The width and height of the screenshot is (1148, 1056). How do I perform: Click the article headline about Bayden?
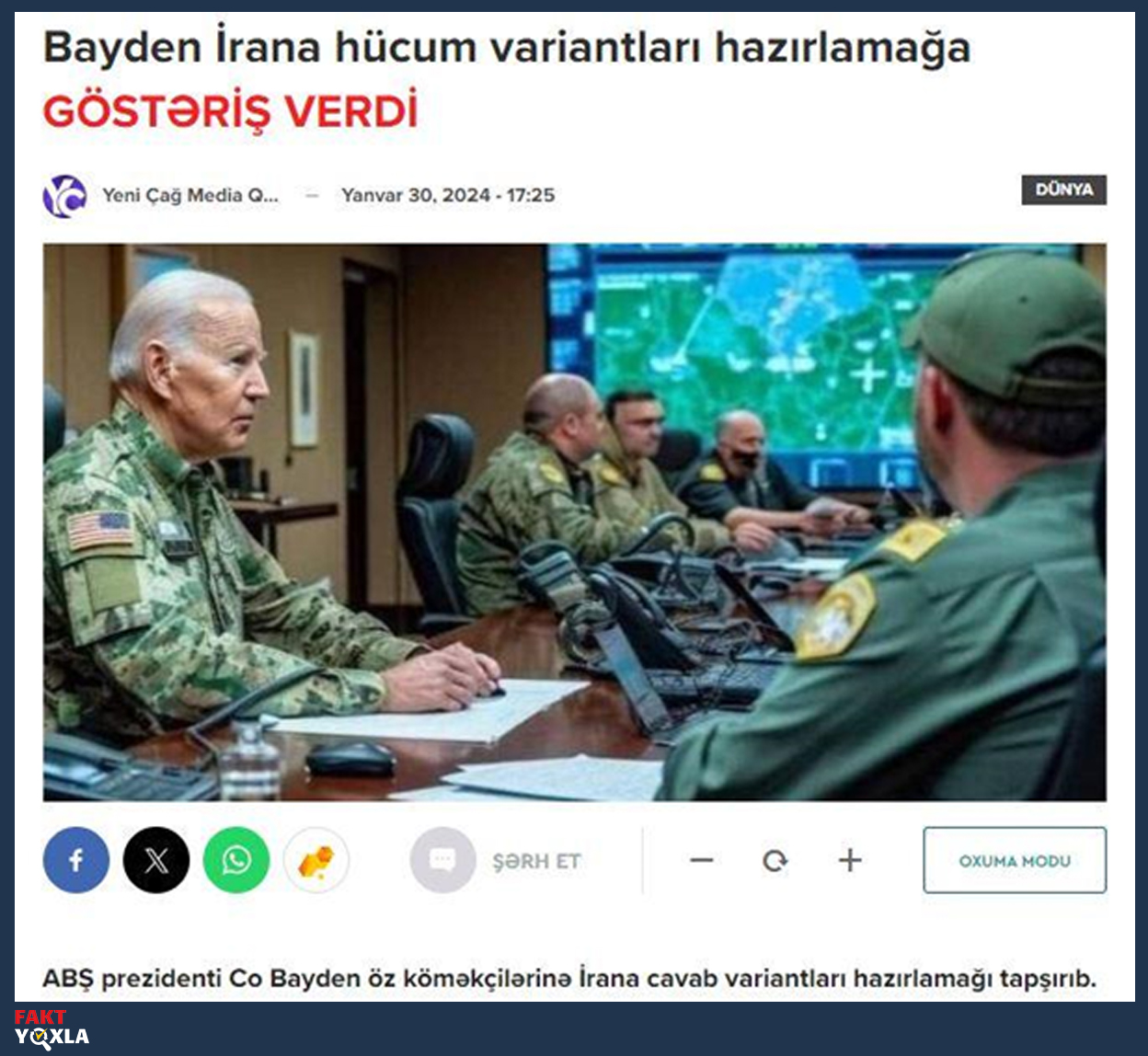507,48
